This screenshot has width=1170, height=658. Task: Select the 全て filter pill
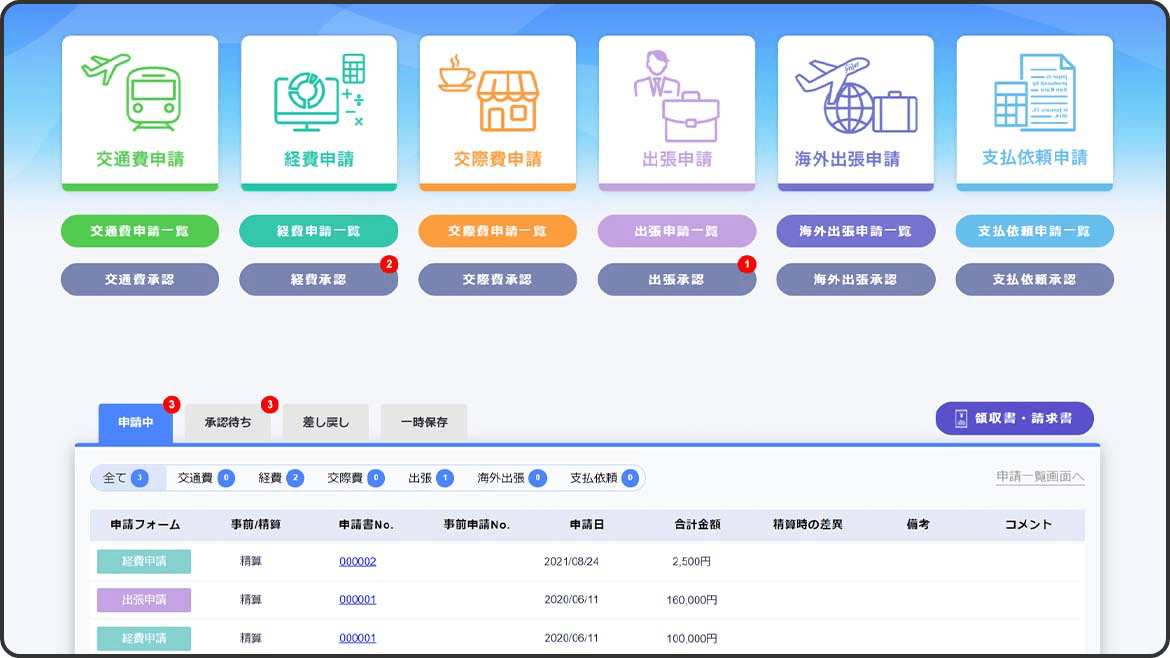click(126, 479)
